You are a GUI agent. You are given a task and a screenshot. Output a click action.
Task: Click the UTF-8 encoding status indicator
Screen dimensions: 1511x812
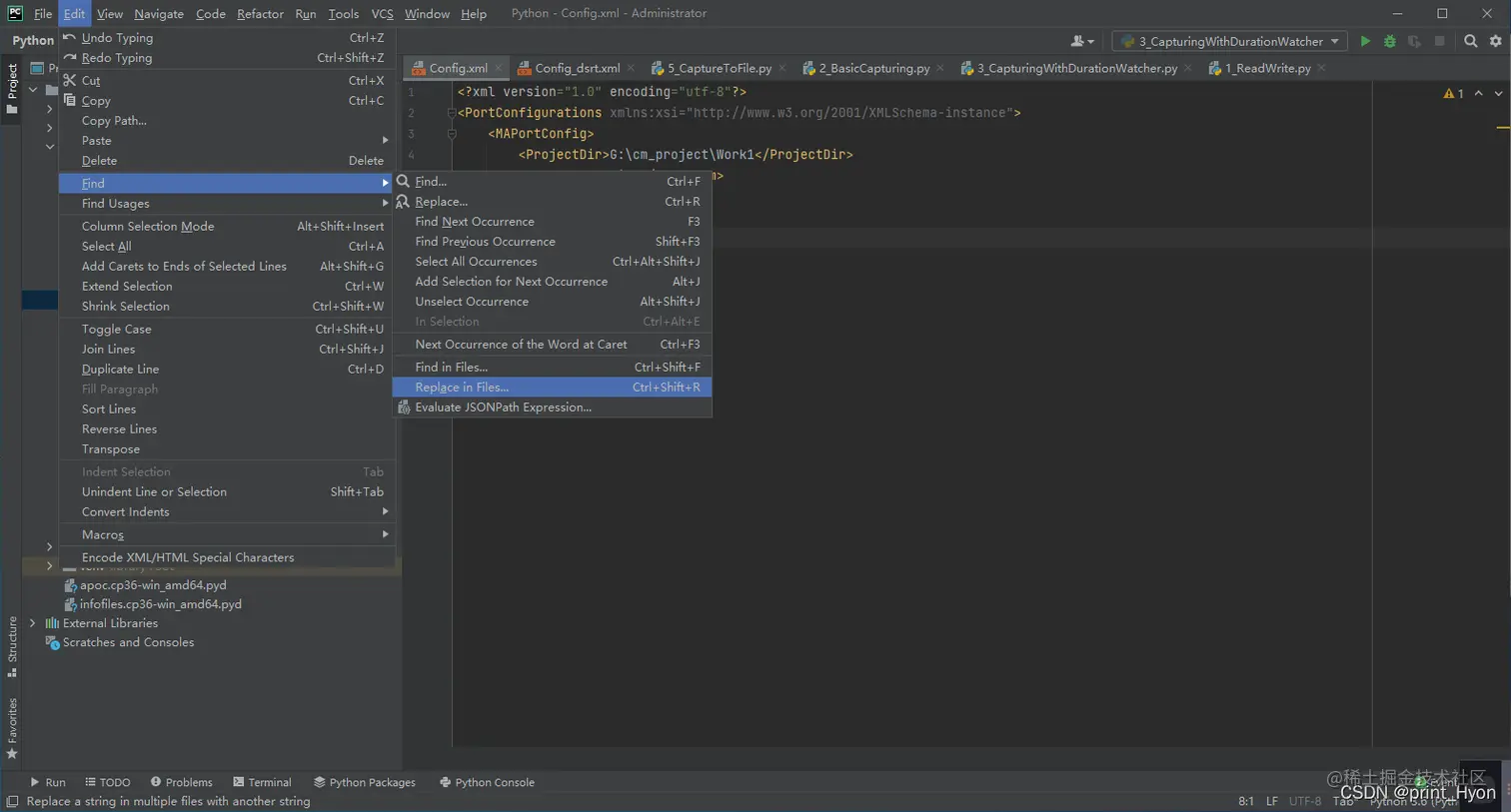tap(1304, 801)
